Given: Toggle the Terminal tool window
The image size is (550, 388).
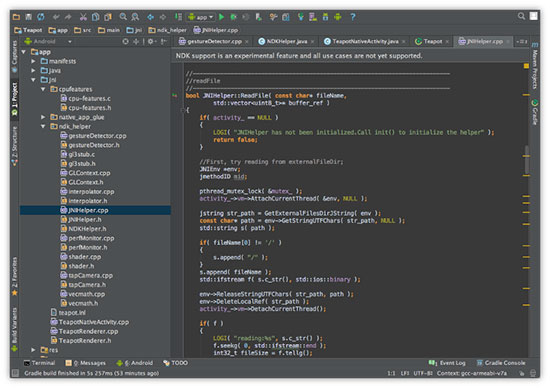Looking at the screenshot, I should [x=39, y=363].
